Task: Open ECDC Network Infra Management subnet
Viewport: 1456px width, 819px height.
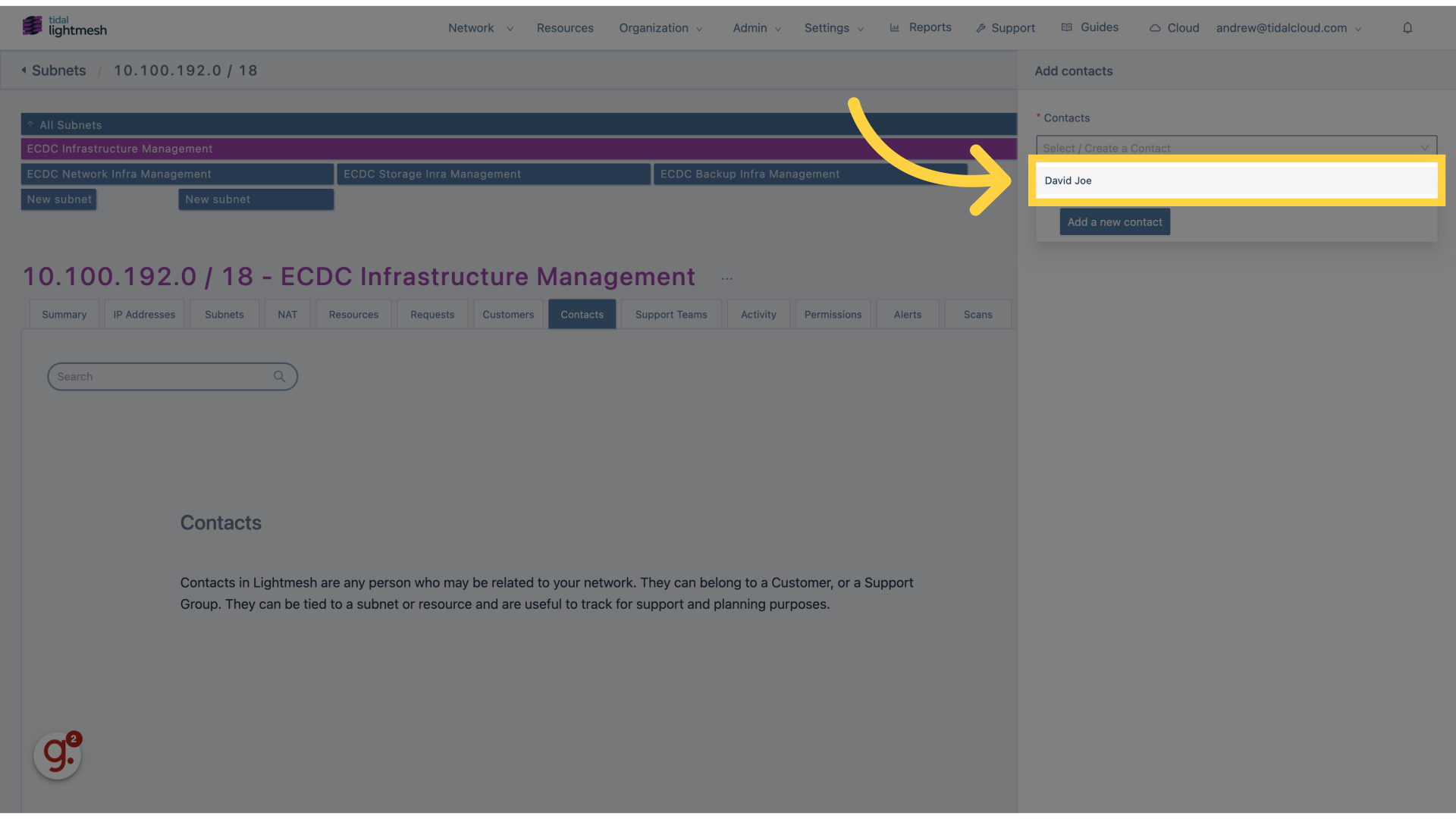Action: click(x=177, y=174)
